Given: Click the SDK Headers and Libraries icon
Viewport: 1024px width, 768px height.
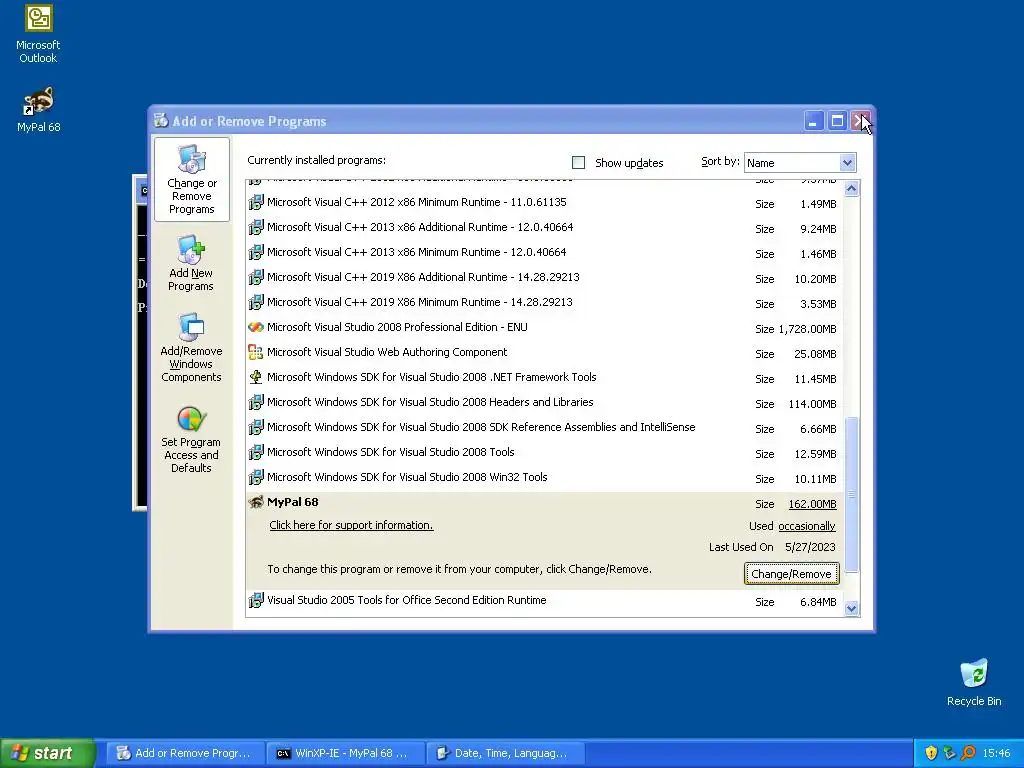Looking at the screenshot, I should click(256, 402).
